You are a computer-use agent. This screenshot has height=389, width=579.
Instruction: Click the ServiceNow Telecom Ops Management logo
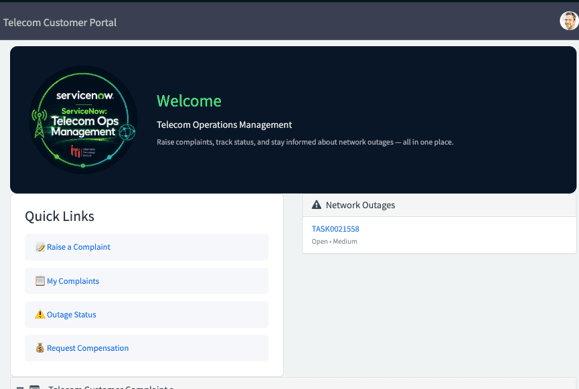pos(83,119)
